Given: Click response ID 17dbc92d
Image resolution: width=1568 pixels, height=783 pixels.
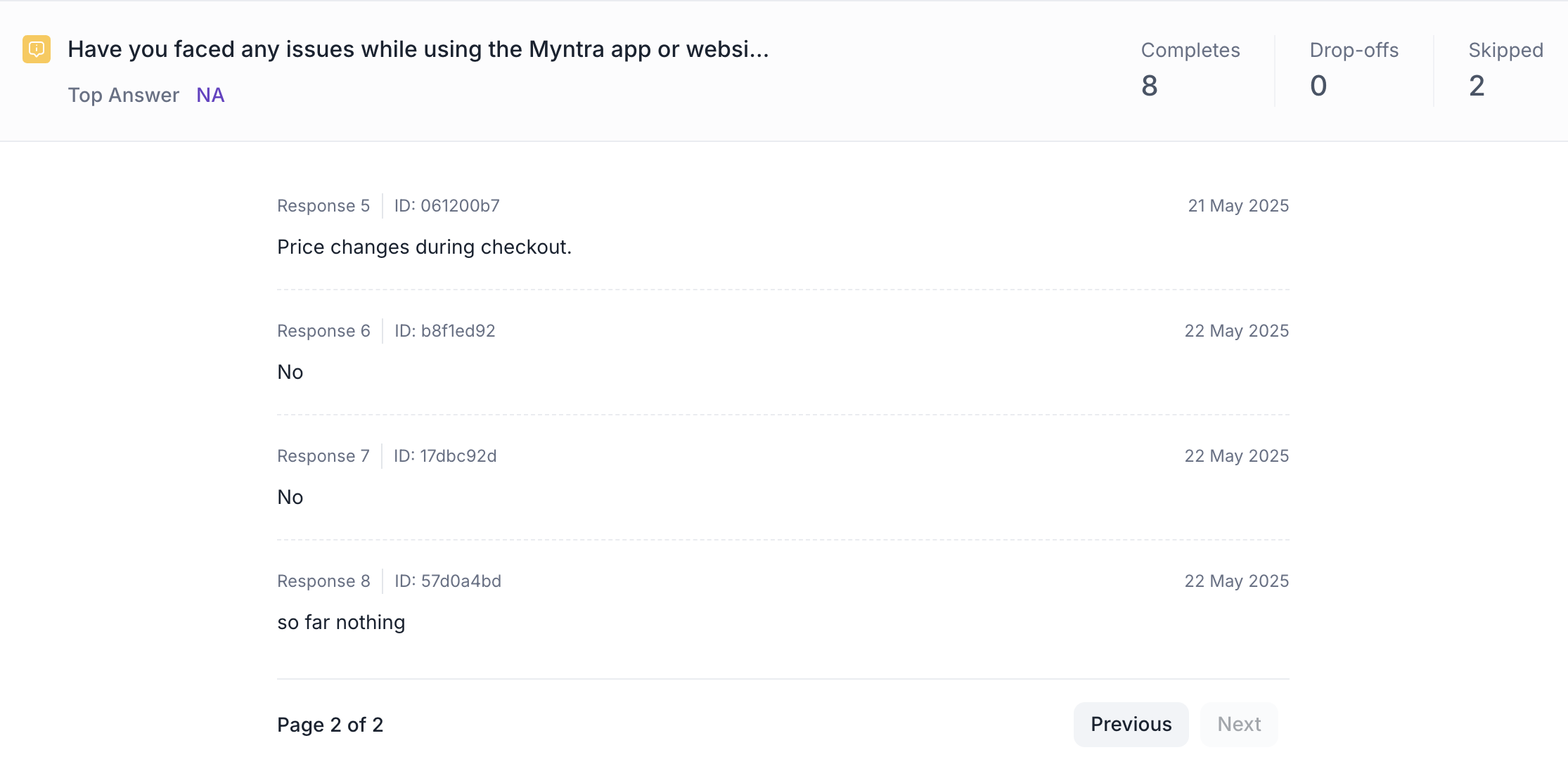Looking at the screenshot, I should pyautogui.click(x=445, y=456).
